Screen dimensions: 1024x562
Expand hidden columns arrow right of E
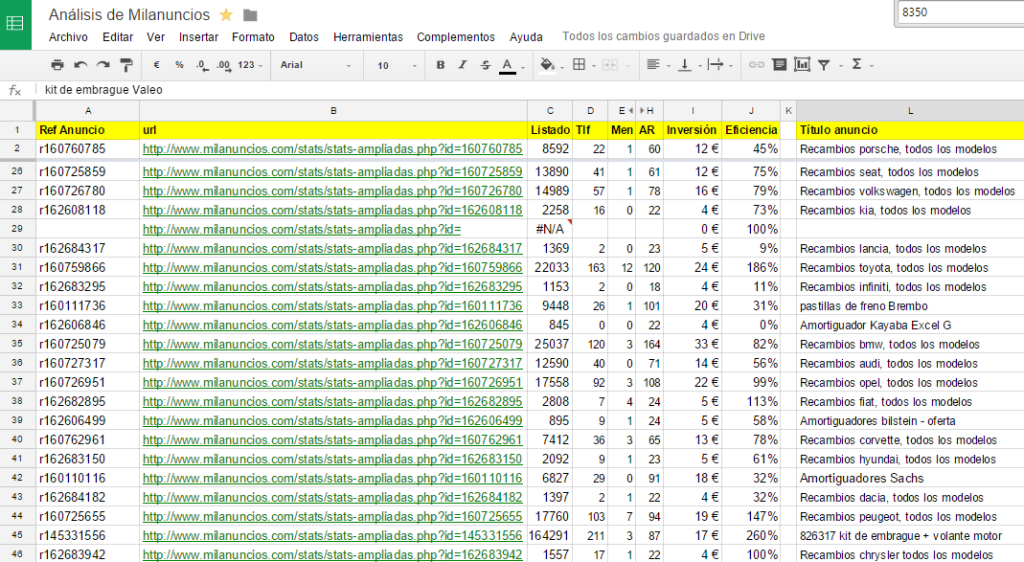pyautogui.click(x=631, y=111)
